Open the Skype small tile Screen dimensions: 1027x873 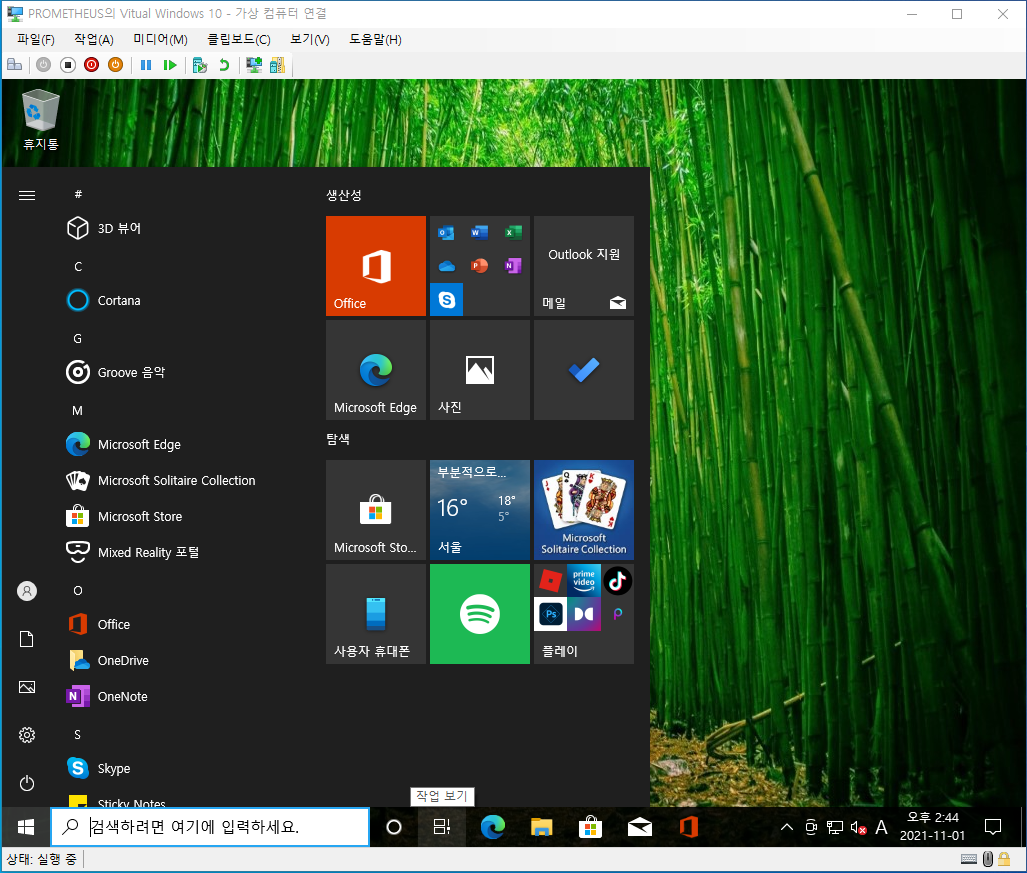click(x=447, y=300)
